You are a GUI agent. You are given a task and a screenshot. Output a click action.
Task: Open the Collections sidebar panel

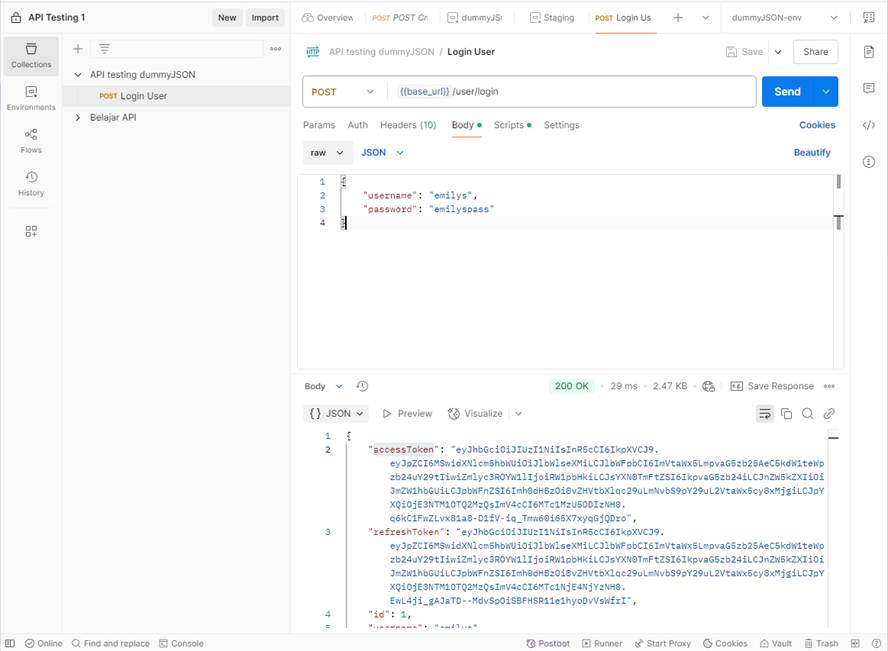tap(31, 55)
